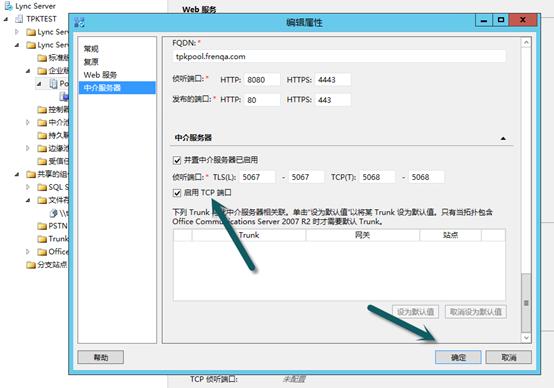Click the 标准版 folder icon in tree
This screenshot has width=554, height=388.
pos(42,58)
